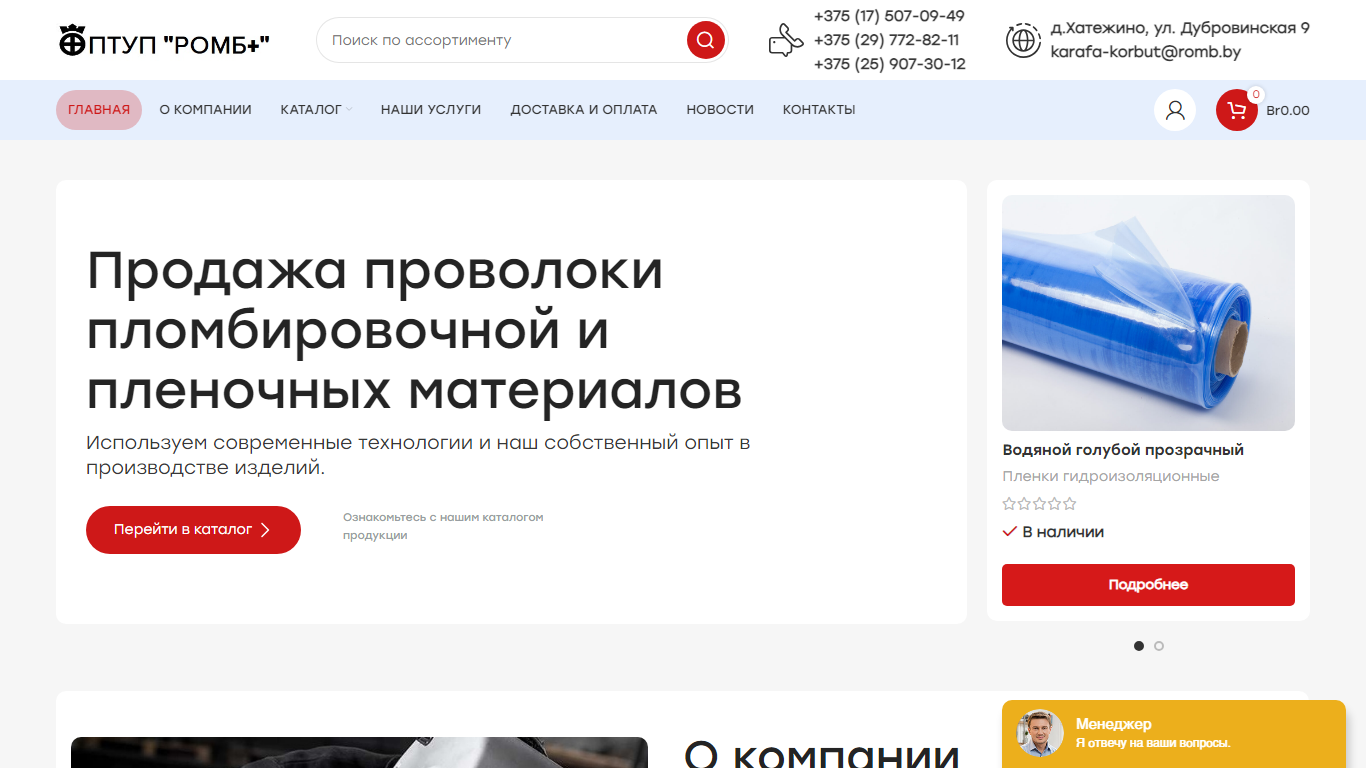Open the Новости menu item
Image resolution: width=1366 pixels, height=768 pixels.
tap(720, 110)
